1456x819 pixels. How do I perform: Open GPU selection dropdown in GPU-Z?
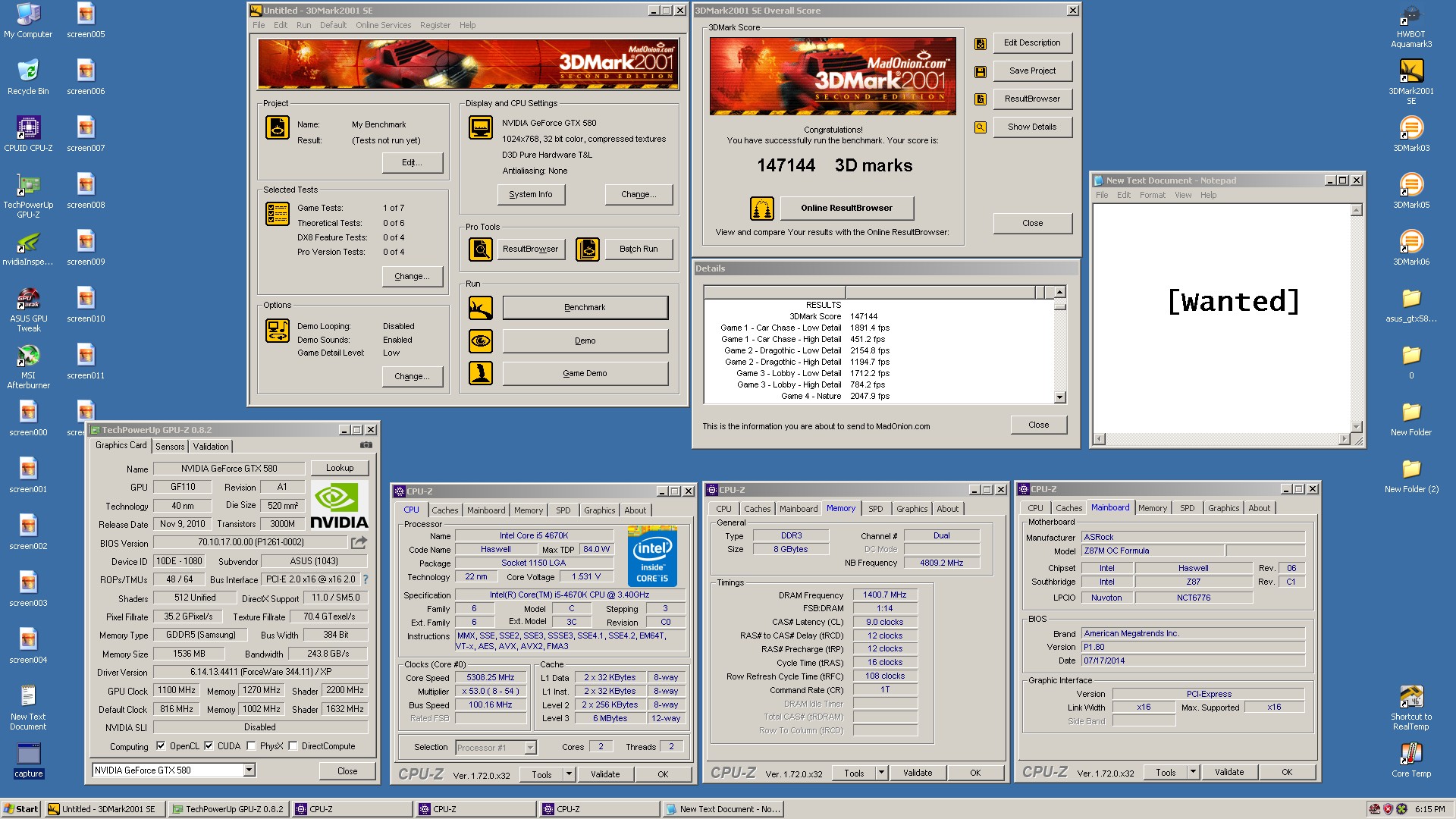click(x=249, y=770)
